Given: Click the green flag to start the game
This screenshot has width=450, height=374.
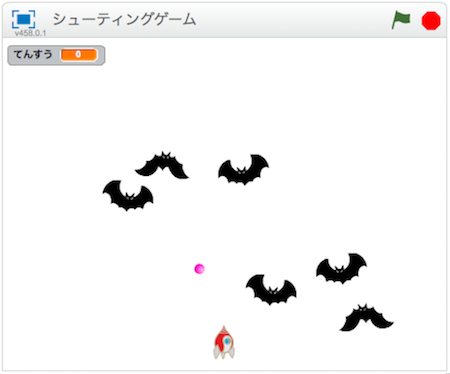Looking at the screenshot, I should click(401, 20).
